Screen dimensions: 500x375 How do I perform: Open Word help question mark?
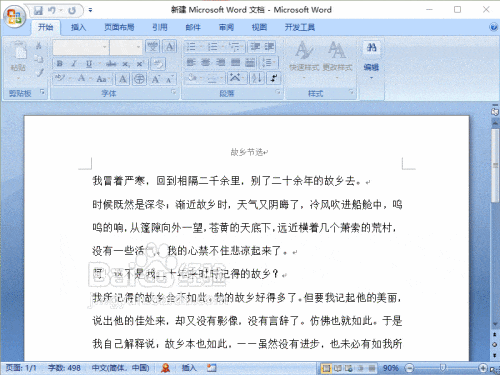pos(494,27)
